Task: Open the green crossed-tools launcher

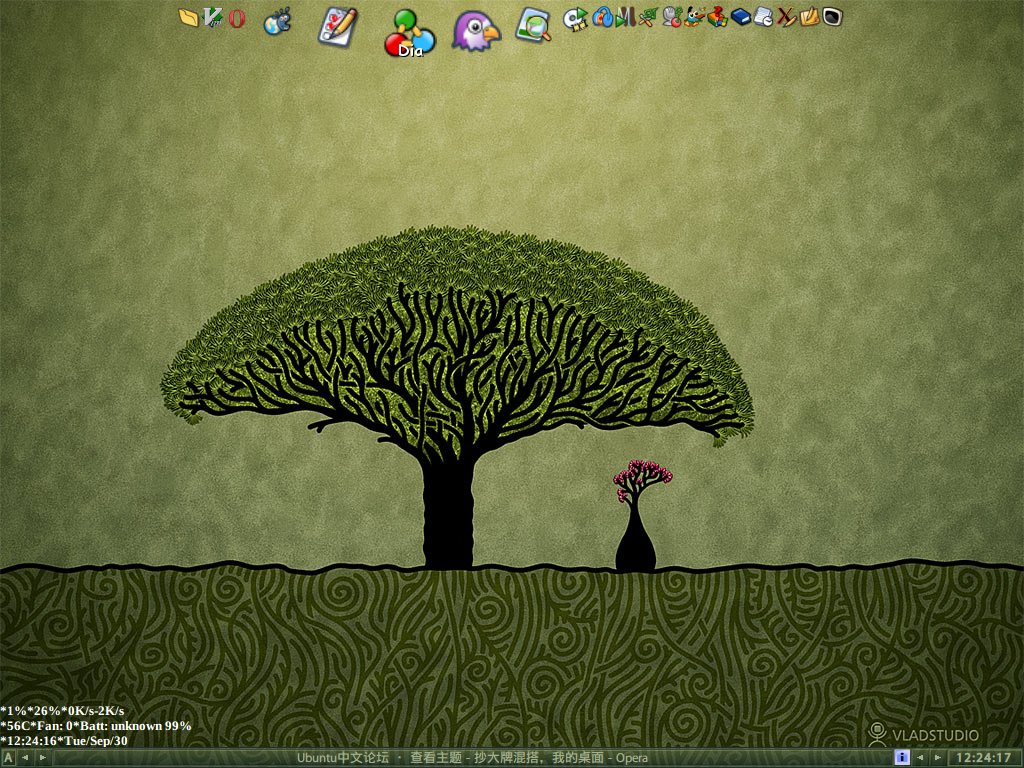Action: point(648,17)
